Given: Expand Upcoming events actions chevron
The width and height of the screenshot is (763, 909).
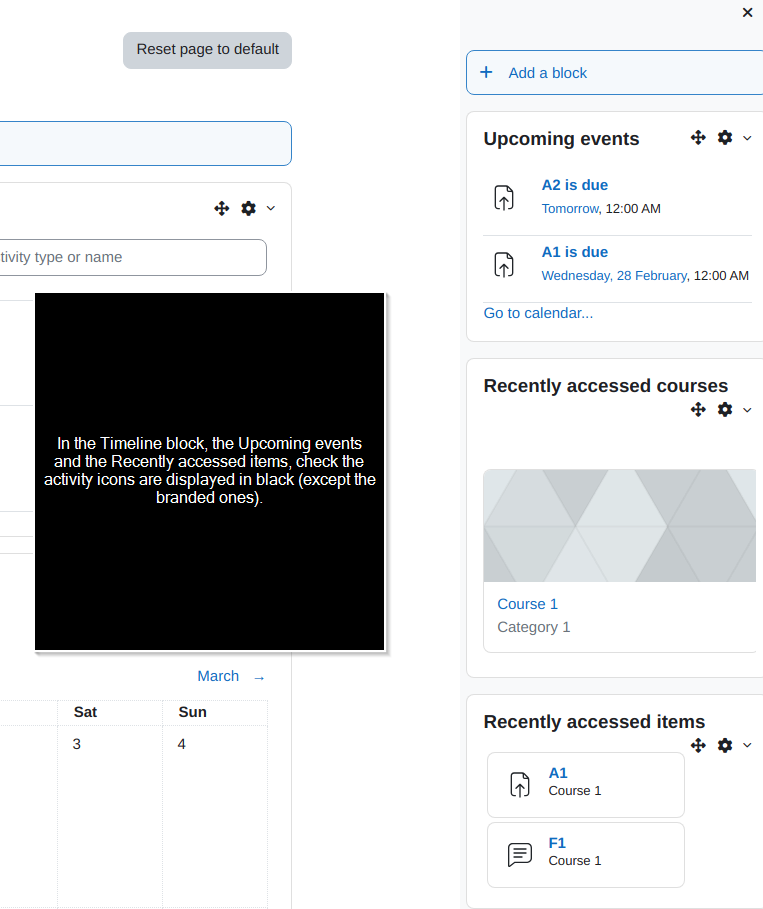Looking at the screenshot, I should pyautogui.click(x=747, y=138).
